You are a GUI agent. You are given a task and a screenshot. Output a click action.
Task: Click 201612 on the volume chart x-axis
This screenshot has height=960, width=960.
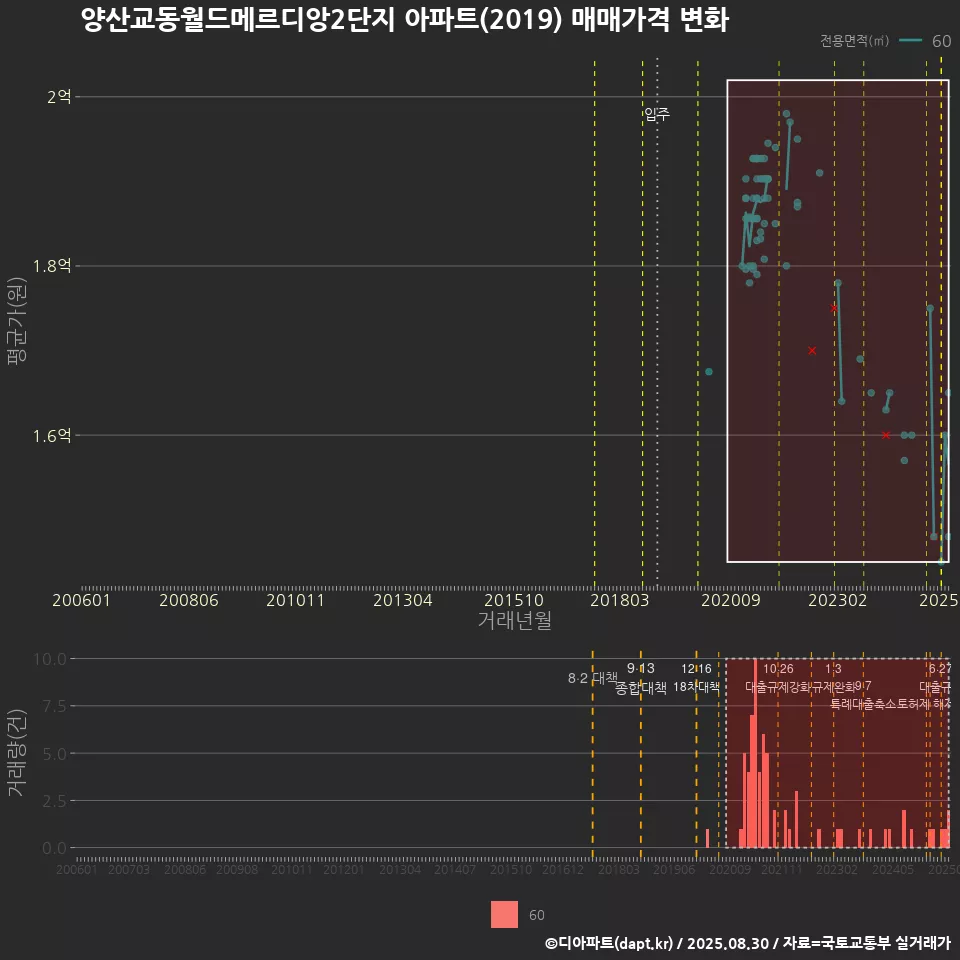(x=563, y=869)
